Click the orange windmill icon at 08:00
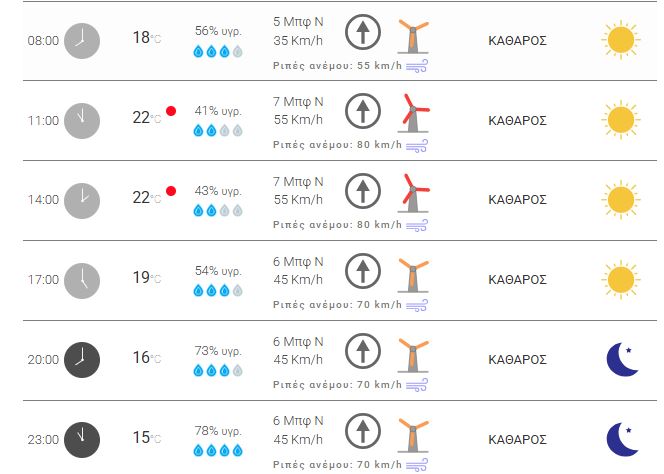This screenshot has height=474, width=664. tap(408, 35)
